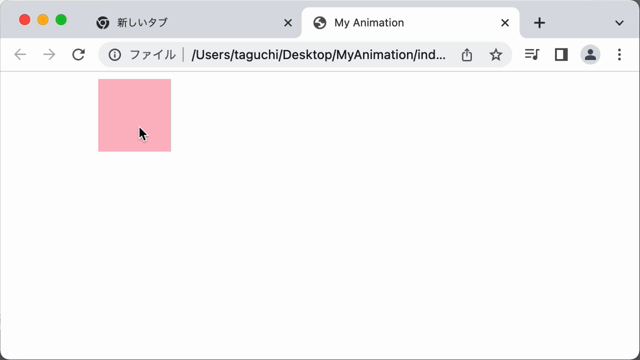Bookmark this page with the star icon
The height and width of the screenshot is (360, 640).
(x=496, y=54)
